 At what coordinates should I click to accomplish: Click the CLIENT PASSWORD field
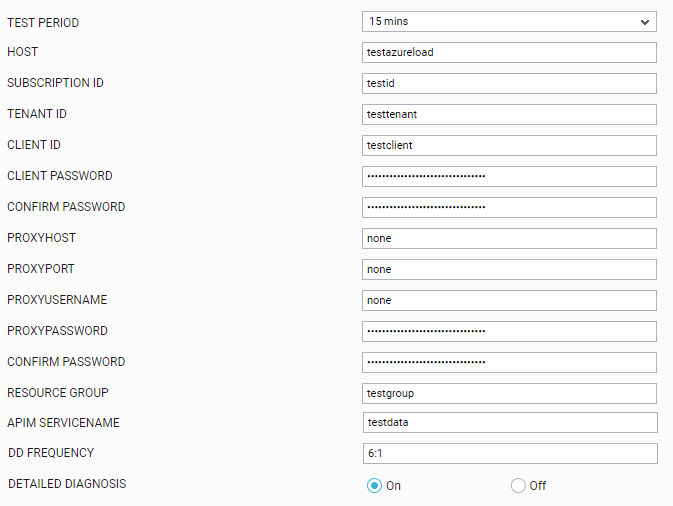coord(509,176)
